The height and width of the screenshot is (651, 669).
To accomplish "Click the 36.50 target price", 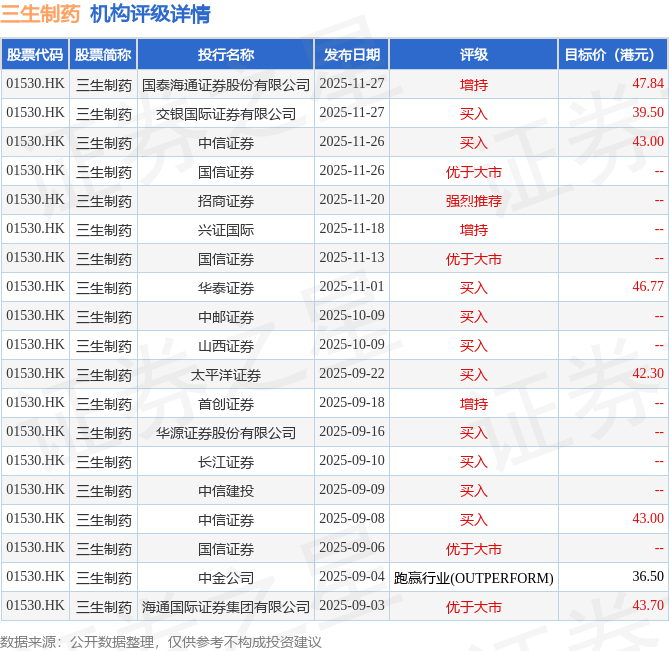I will pos(648,577).
